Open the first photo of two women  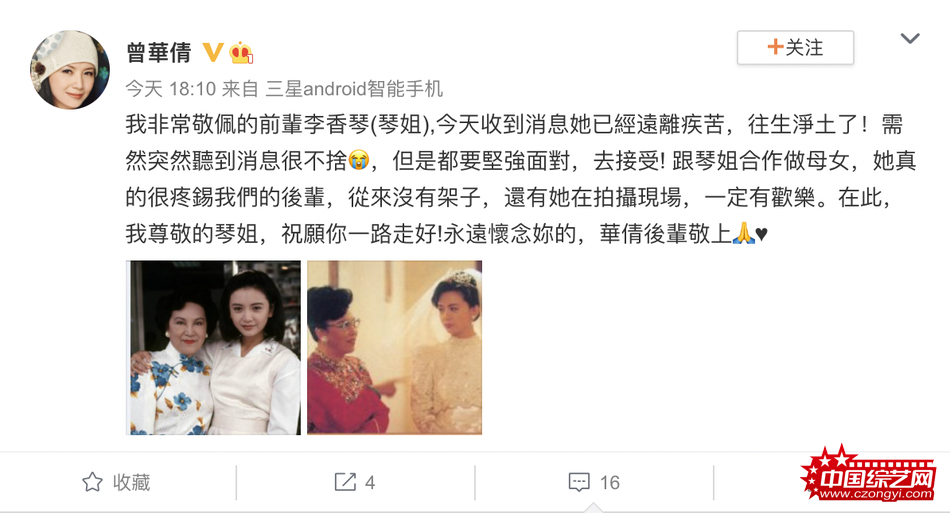pyautogui.click(x=213, y=348)
